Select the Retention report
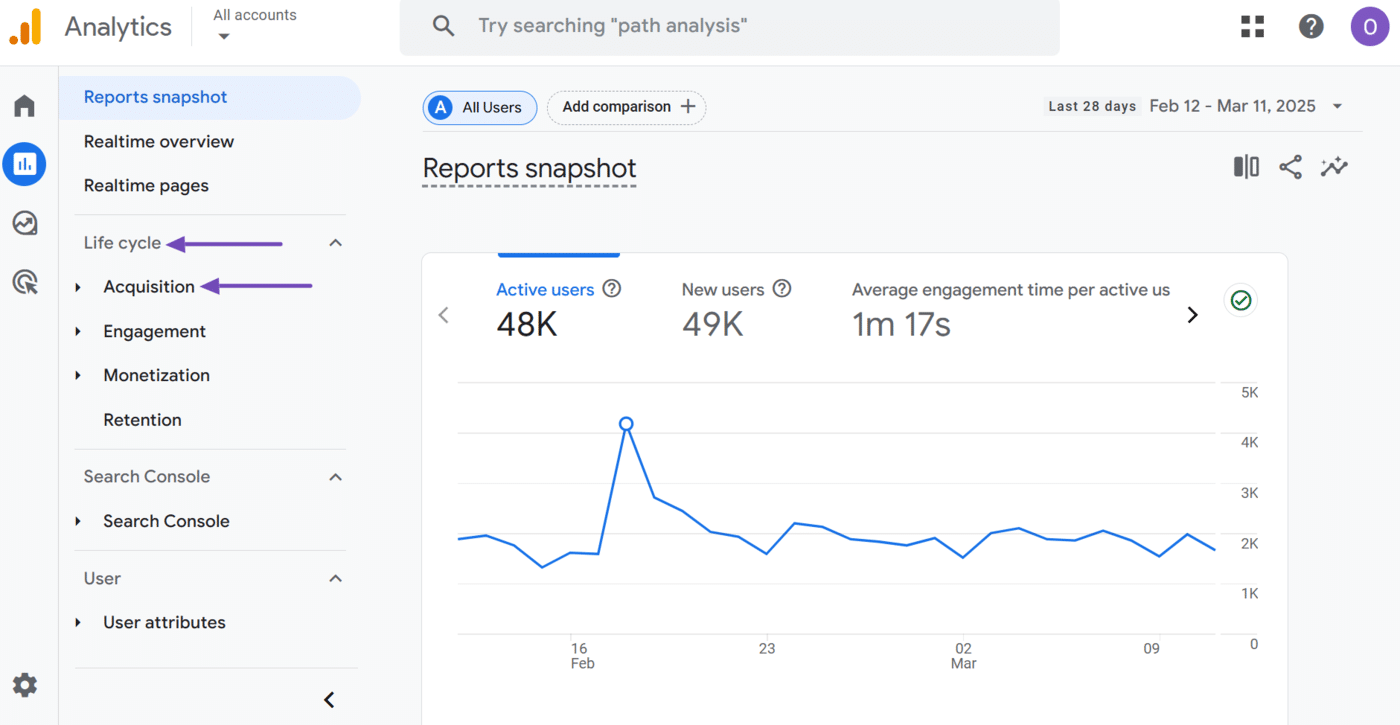This screenshot has width=1400, height=725. (x=142, y=420)
